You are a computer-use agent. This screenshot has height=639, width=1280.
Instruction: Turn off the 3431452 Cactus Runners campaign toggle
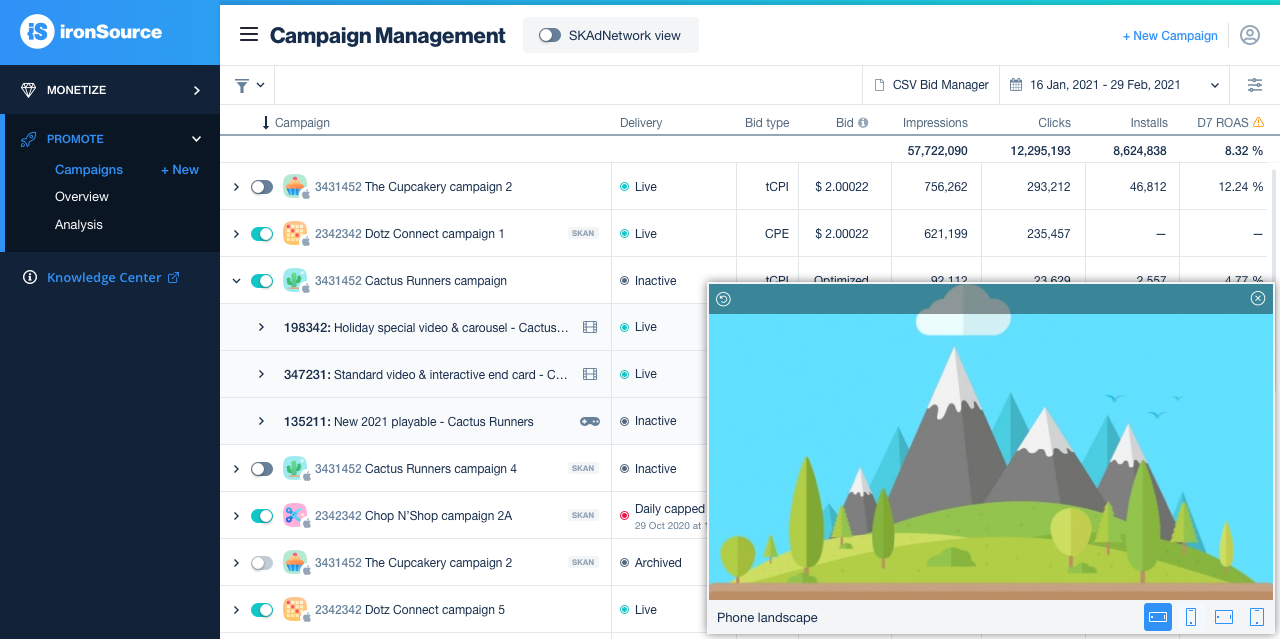pos(262,281)
